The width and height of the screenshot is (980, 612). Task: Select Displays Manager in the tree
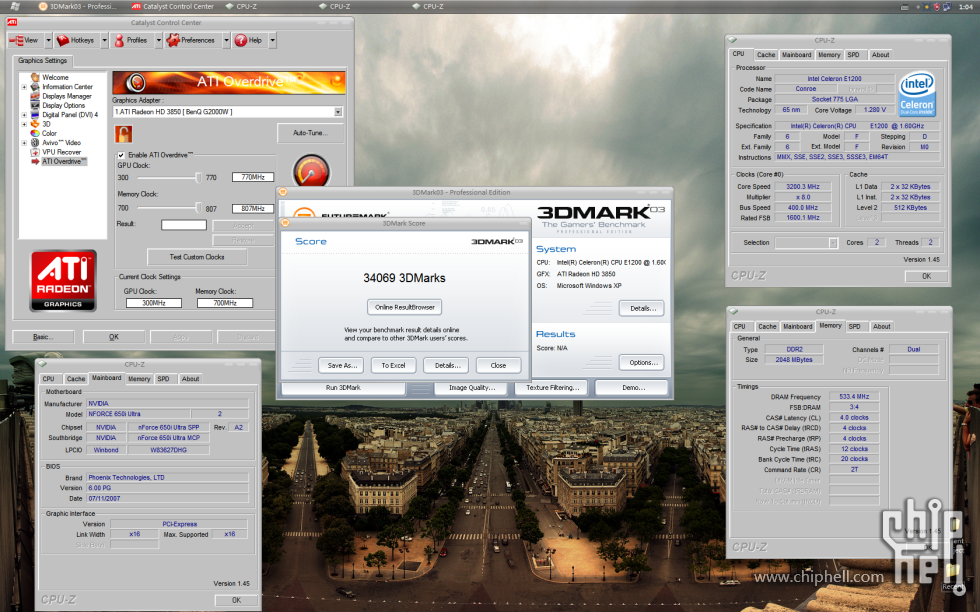click(x=66, y=96)
